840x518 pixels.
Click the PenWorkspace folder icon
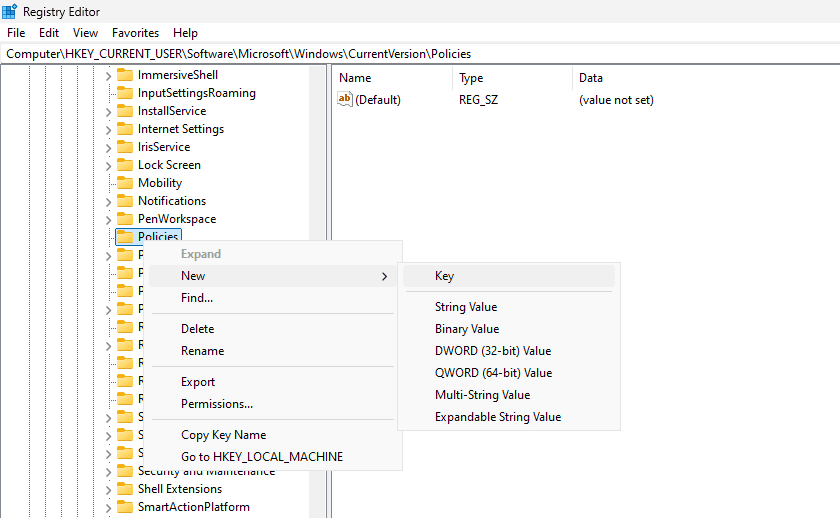125,219
